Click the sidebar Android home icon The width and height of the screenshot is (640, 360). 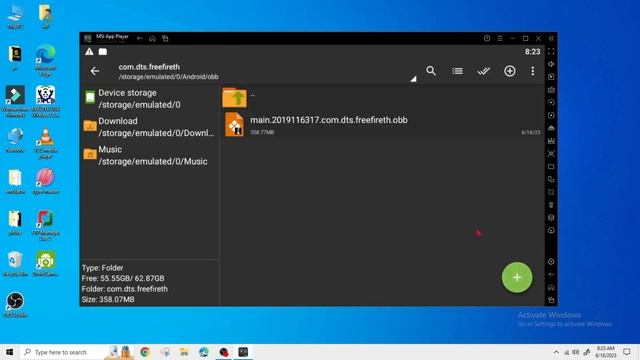(x=551, y=287)
